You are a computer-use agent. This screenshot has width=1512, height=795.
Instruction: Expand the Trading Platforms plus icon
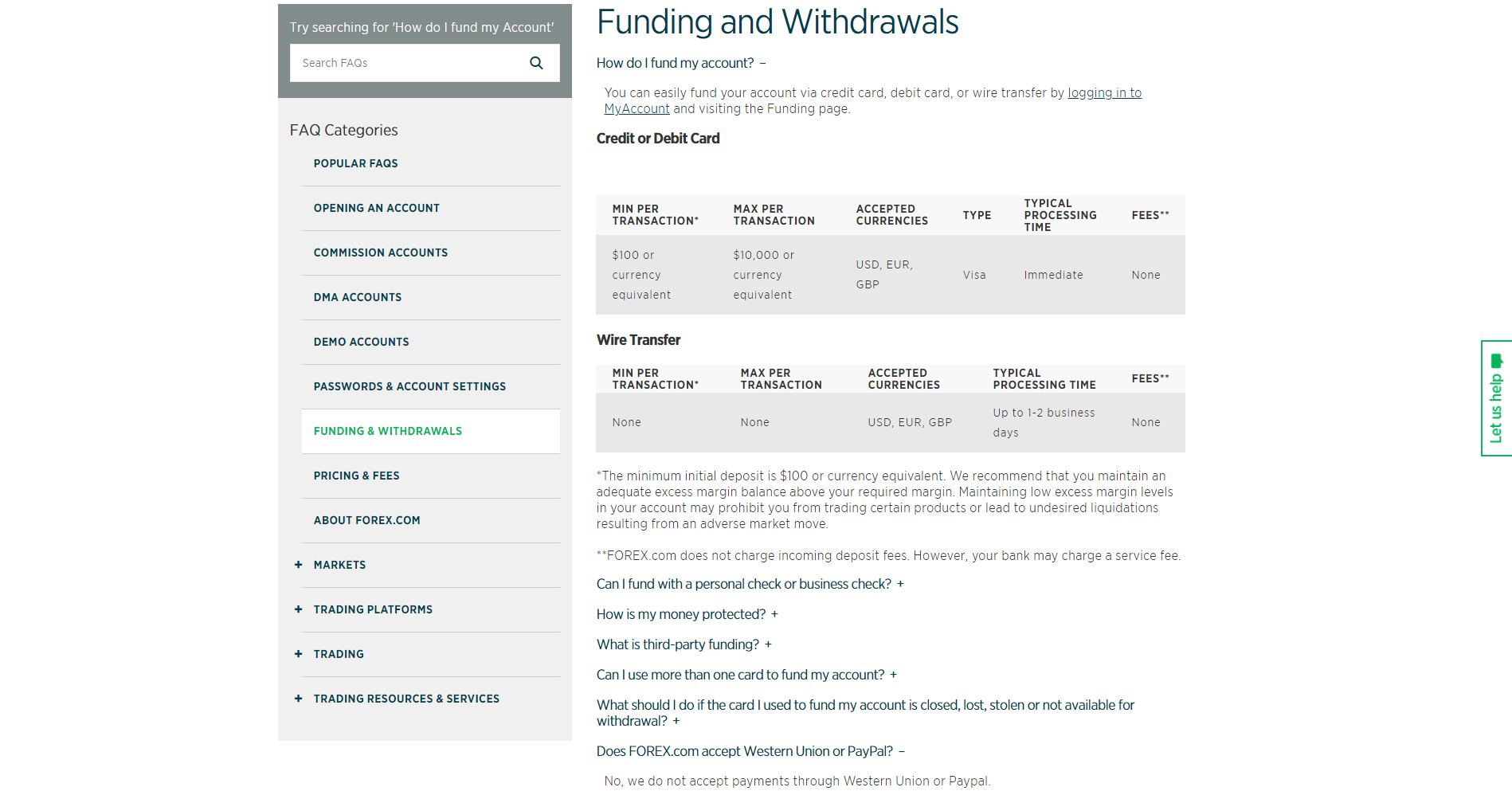[x=298, y=609]
